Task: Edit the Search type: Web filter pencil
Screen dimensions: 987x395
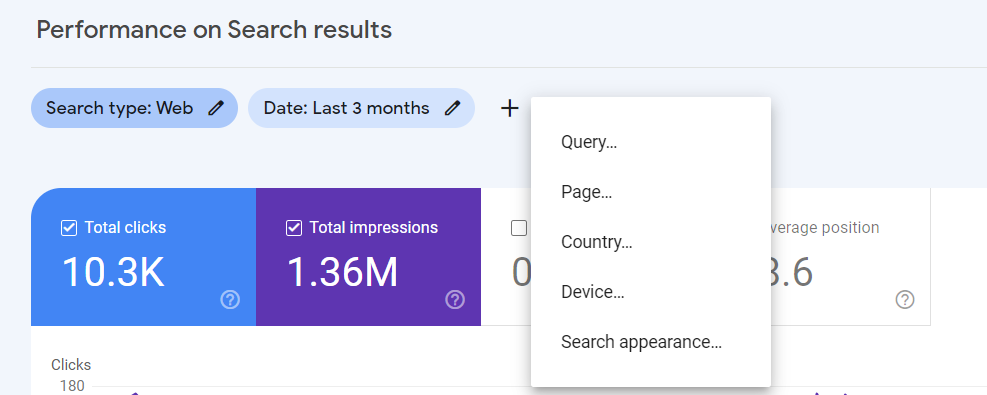Action: [x=216, y=108]
